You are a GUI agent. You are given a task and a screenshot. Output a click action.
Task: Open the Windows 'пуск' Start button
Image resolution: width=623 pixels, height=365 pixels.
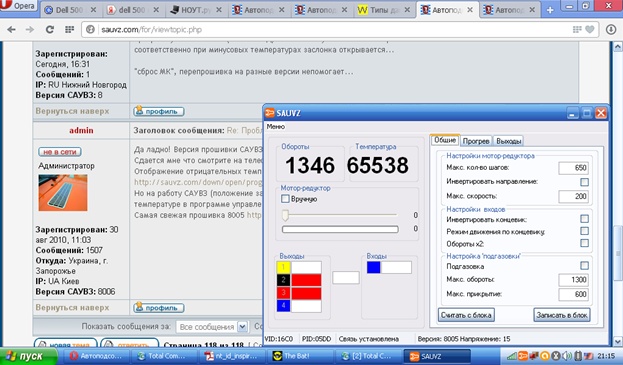pyautogui.click(x=28, y=356)
